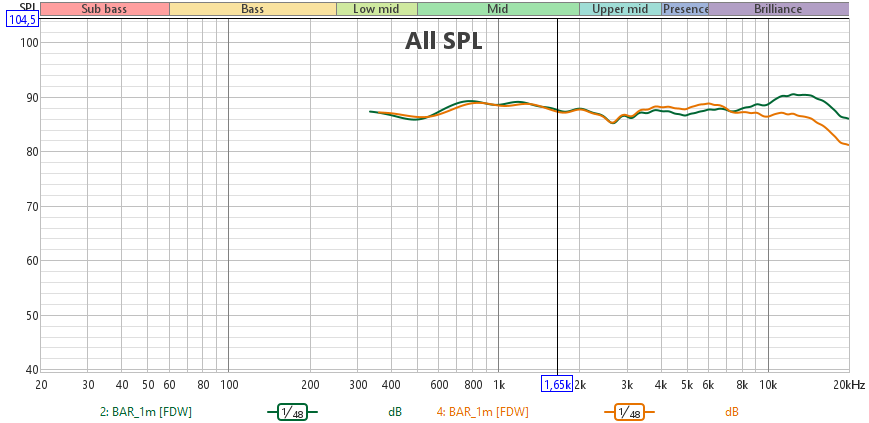
Task: Select the Upper mid frequency band
Action: pyautogui.click(x=619, y=9)
